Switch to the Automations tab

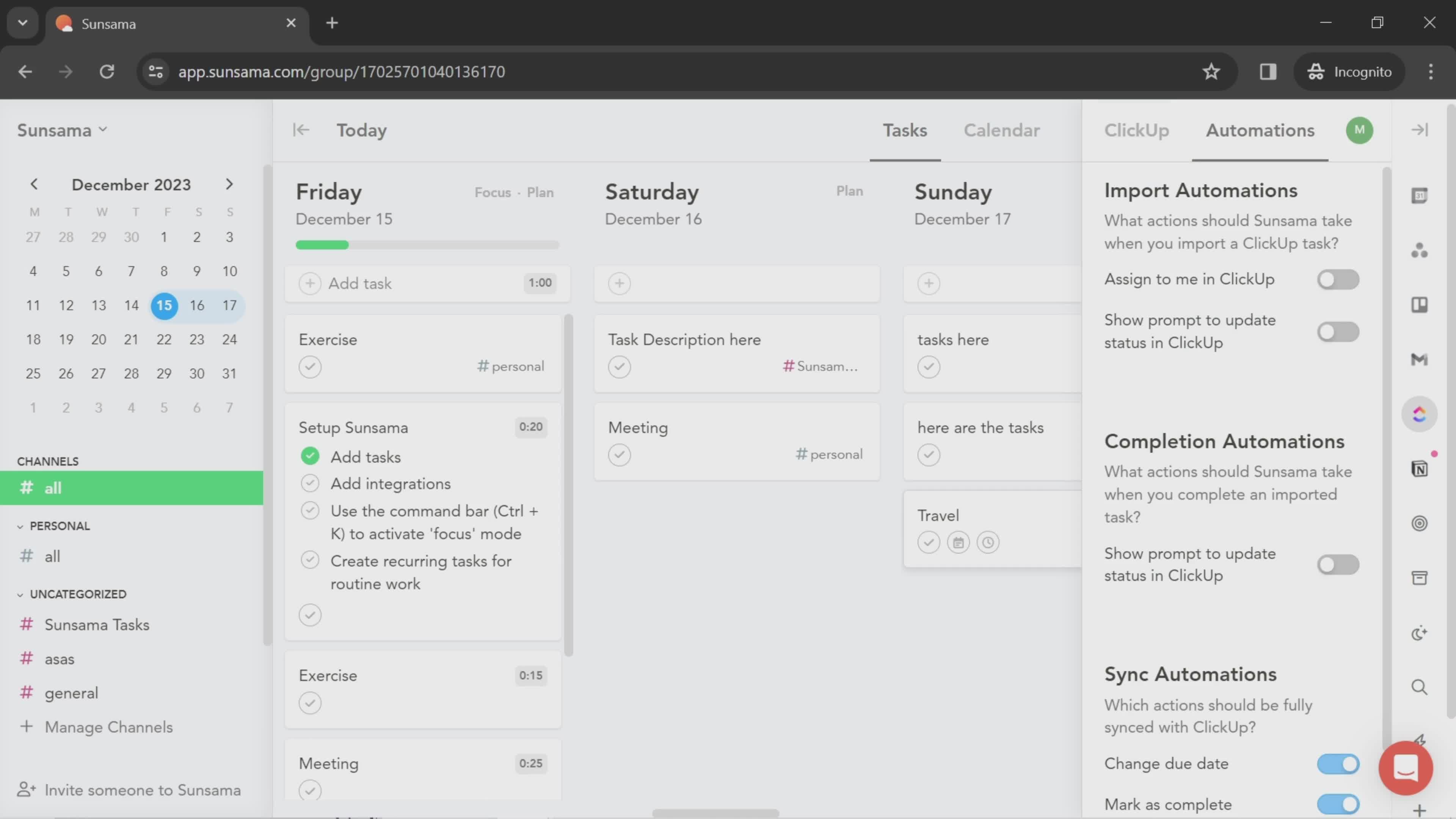click(x=1261, y=130)
